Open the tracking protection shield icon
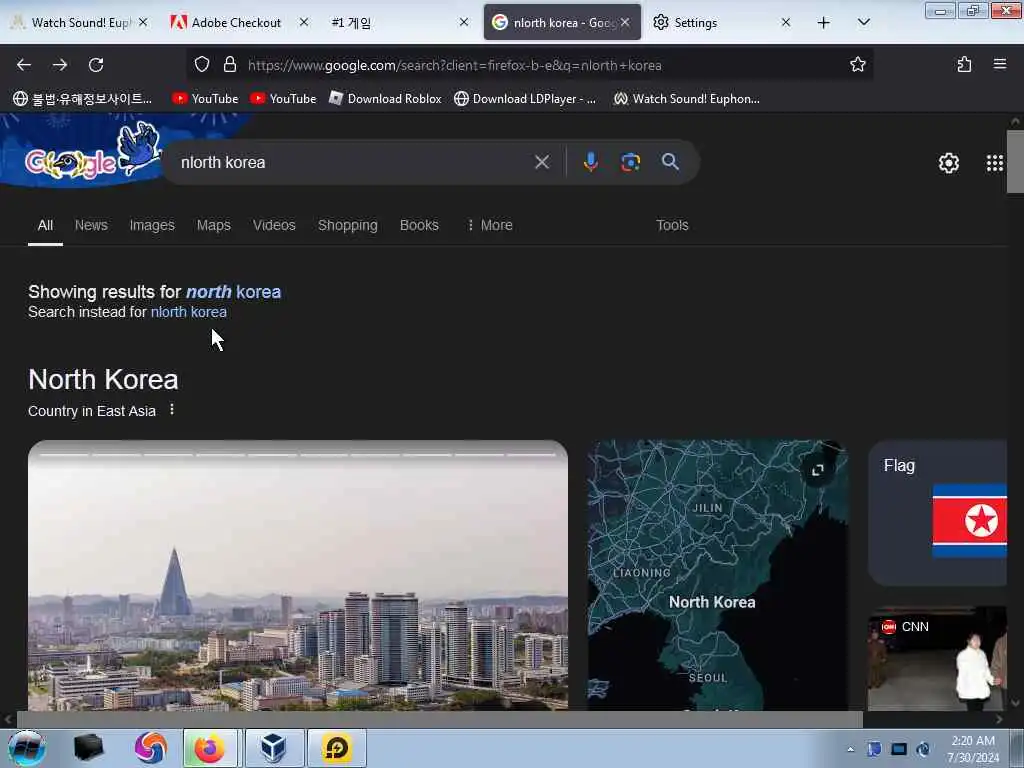Viewport: 1024px width, 768px height. click(202, 65)
